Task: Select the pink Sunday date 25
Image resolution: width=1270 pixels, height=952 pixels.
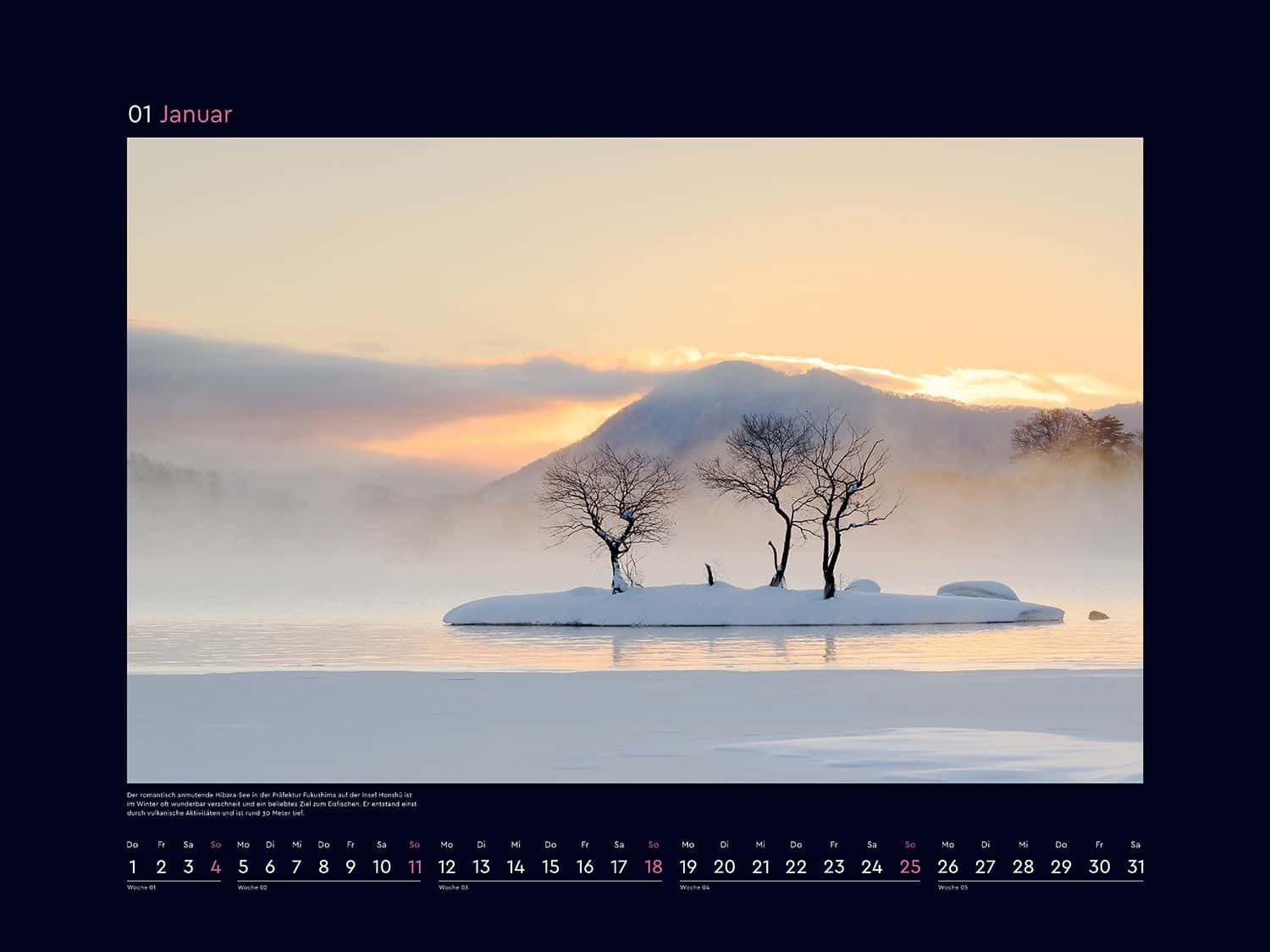Action: pos(910,867)
